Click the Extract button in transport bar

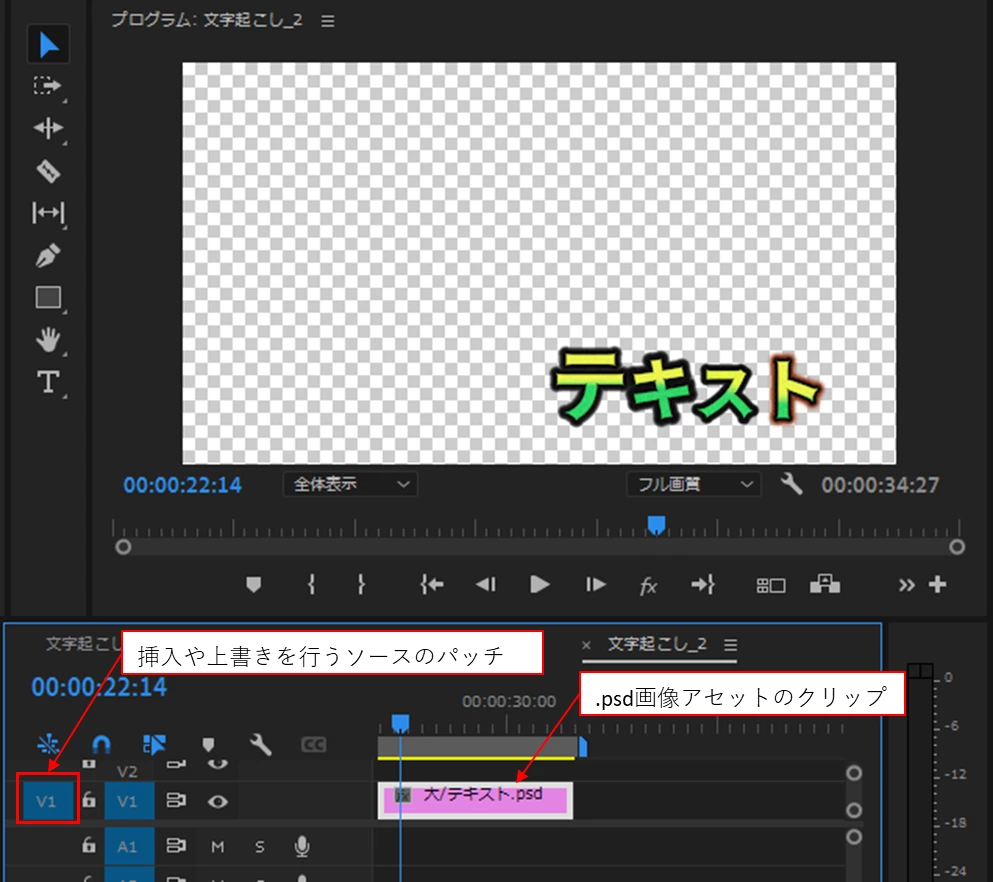click(825, 584)
